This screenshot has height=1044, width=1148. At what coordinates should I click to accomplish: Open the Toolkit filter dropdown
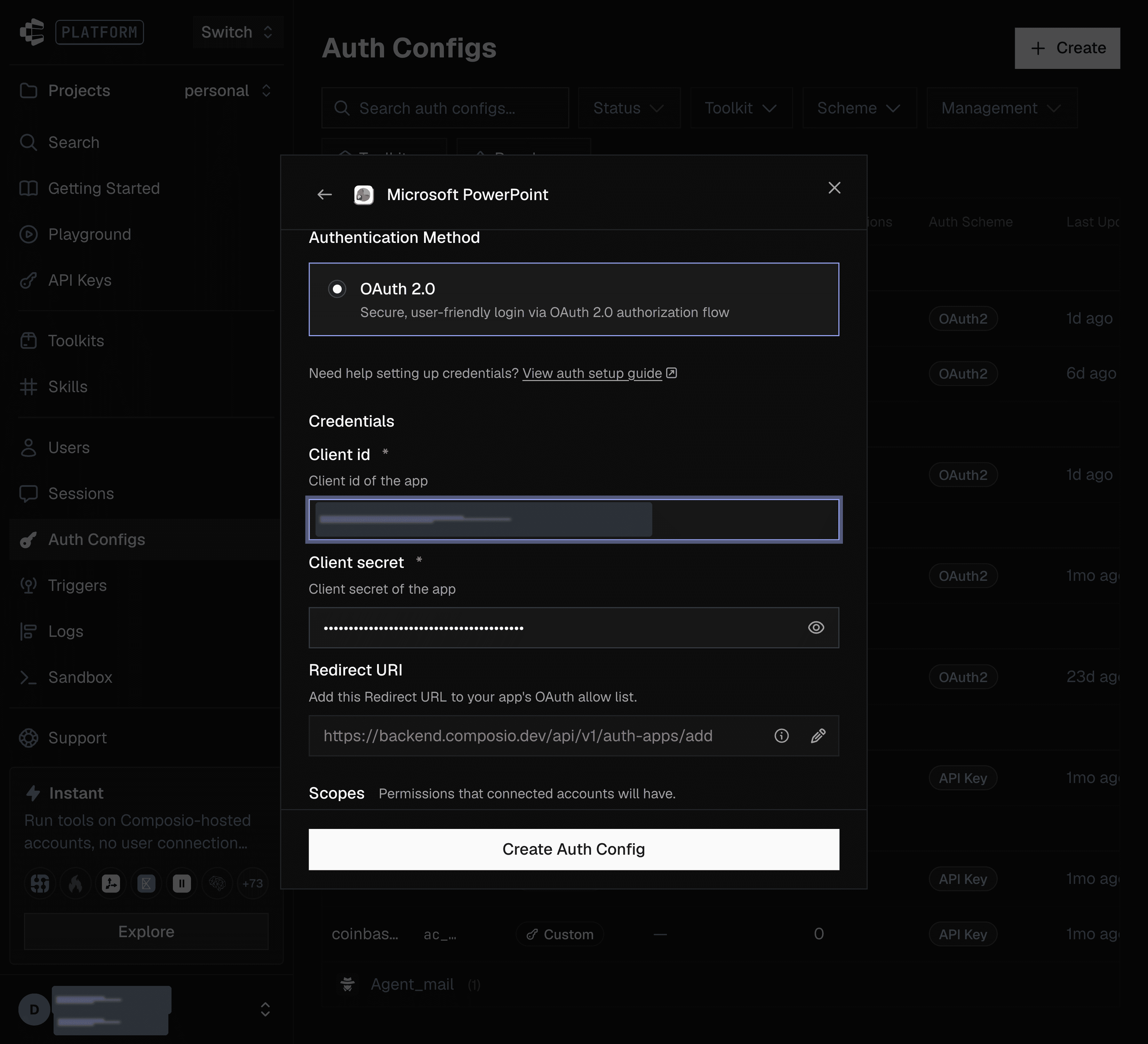(741, 108)
